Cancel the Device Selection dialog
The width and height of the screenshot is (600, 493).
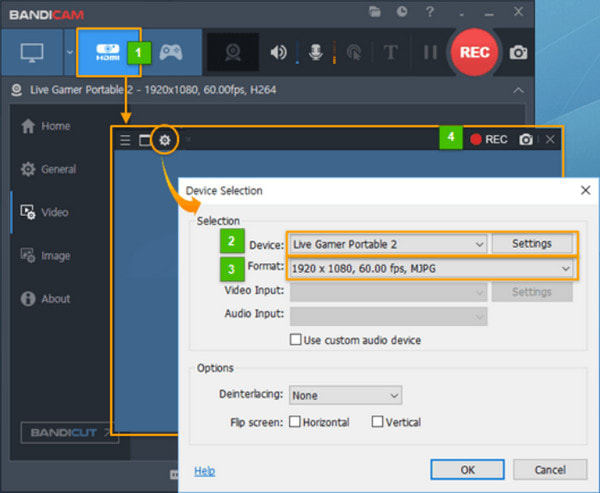(x=550, y=470)
